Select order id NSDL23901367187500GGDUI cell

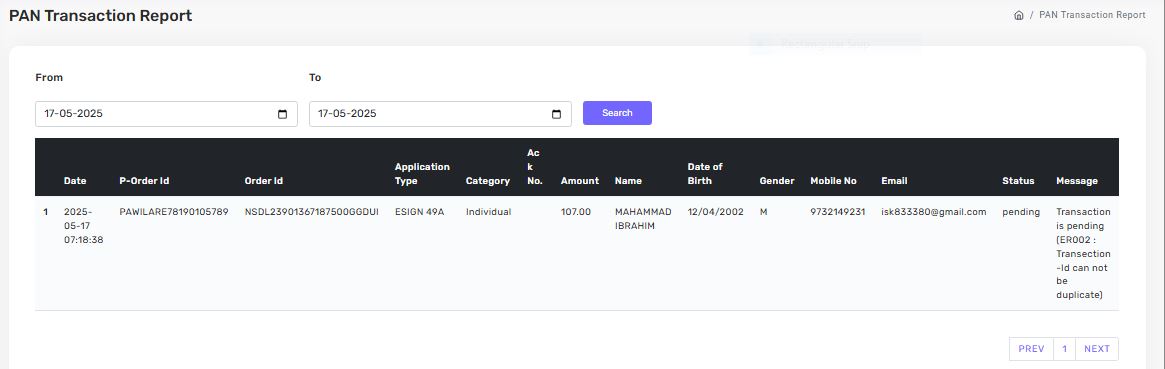click(311, 212)
